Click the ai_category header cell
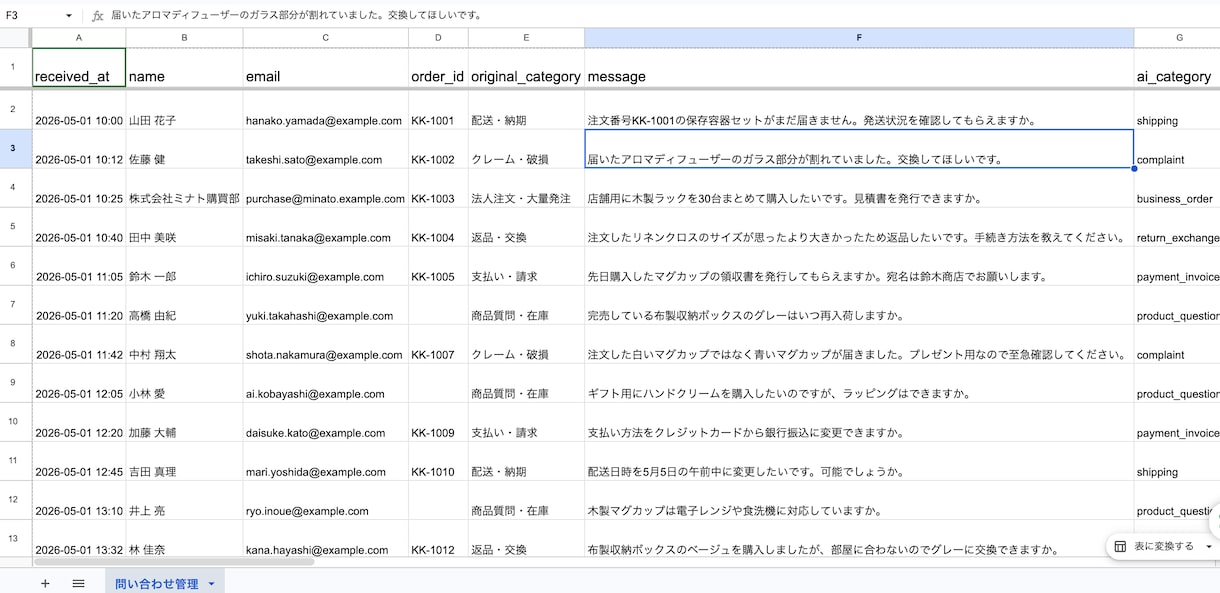The height and width of the screenshot is (593, 1220). 1177,68
